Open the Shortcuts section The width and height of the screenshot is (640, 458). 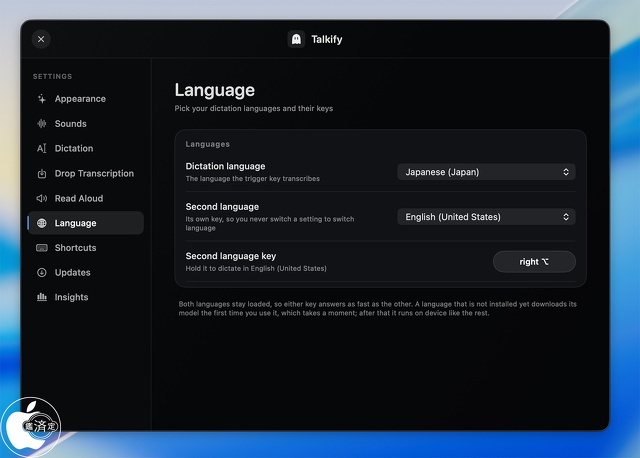coord(86,248)
